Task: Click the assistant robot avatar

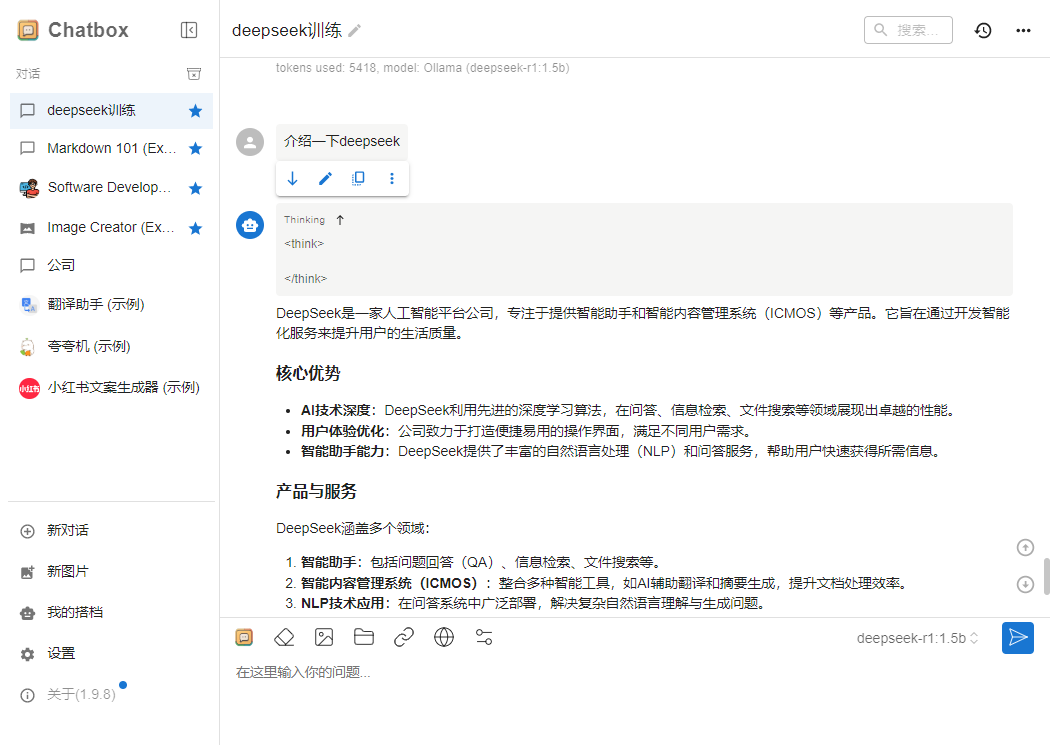Action: point(250,225)
